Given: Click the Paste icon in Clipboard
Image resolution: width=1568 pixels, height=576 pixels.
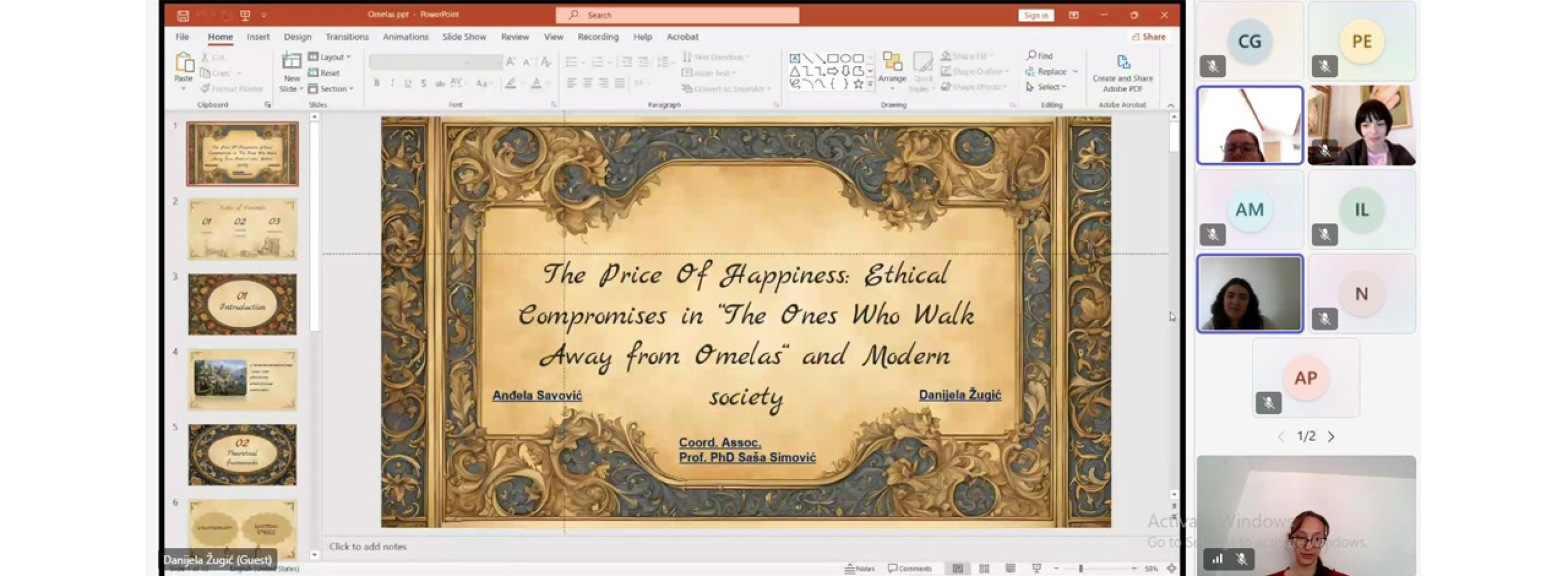Looking at the screenshot, I should tap(183, 63).
